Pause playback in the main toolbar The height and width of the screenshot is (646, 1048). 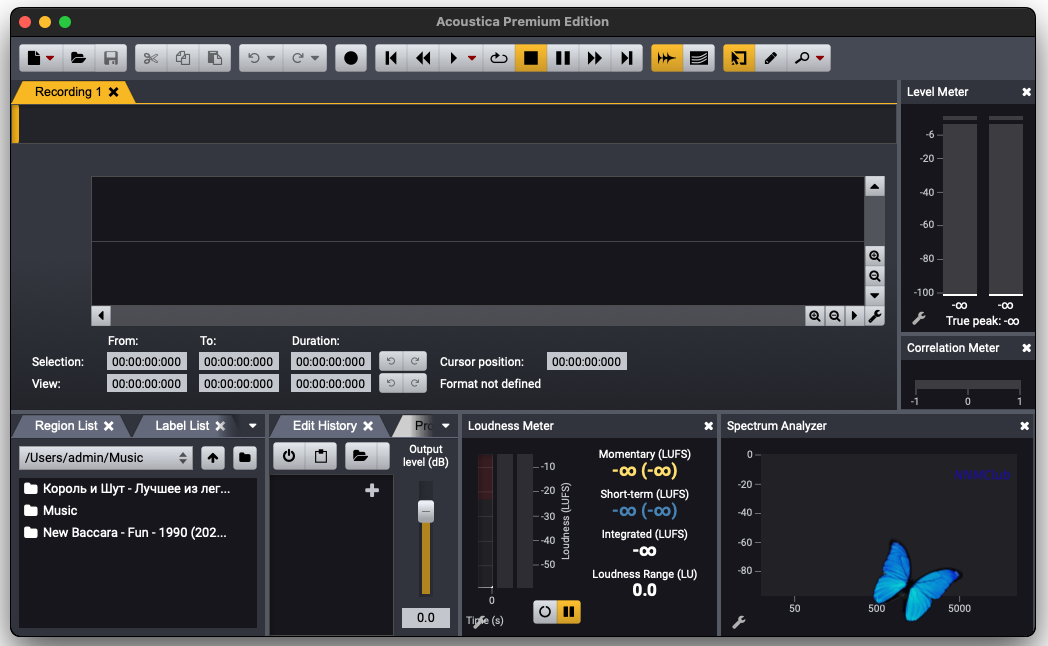tap(563, 58)
